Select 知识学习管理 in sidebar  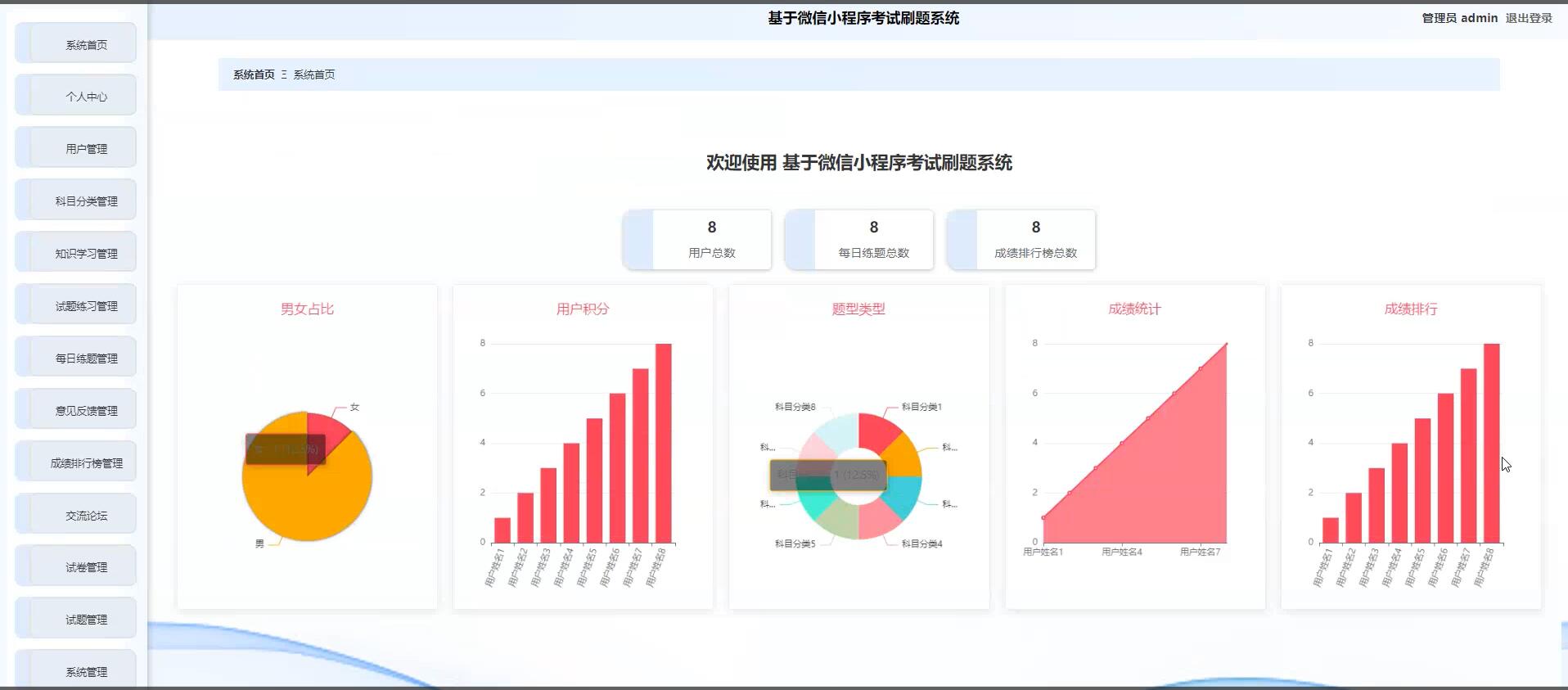click(x=76, y=253)
